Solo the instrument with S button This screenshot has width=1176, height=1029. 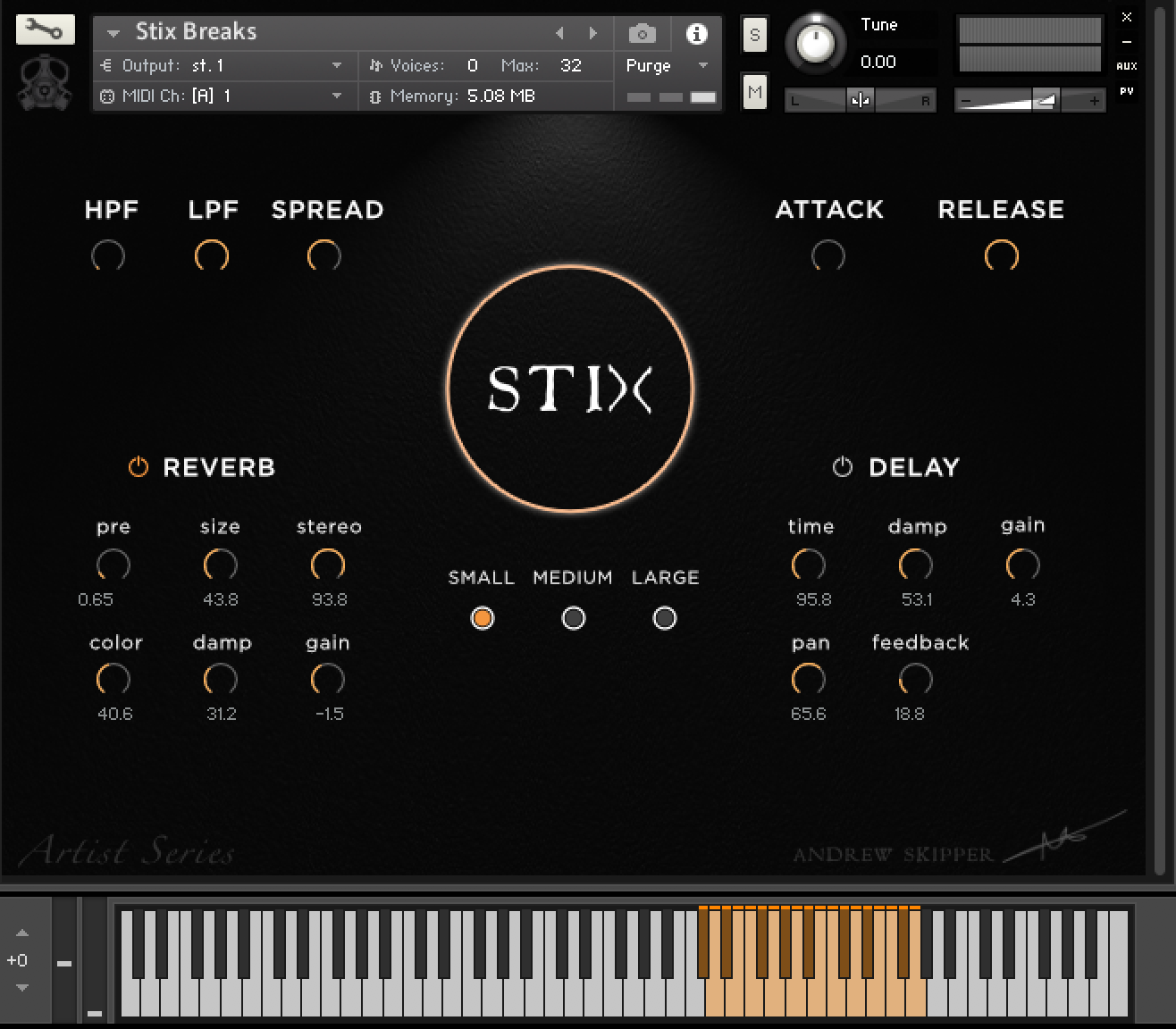755,35
